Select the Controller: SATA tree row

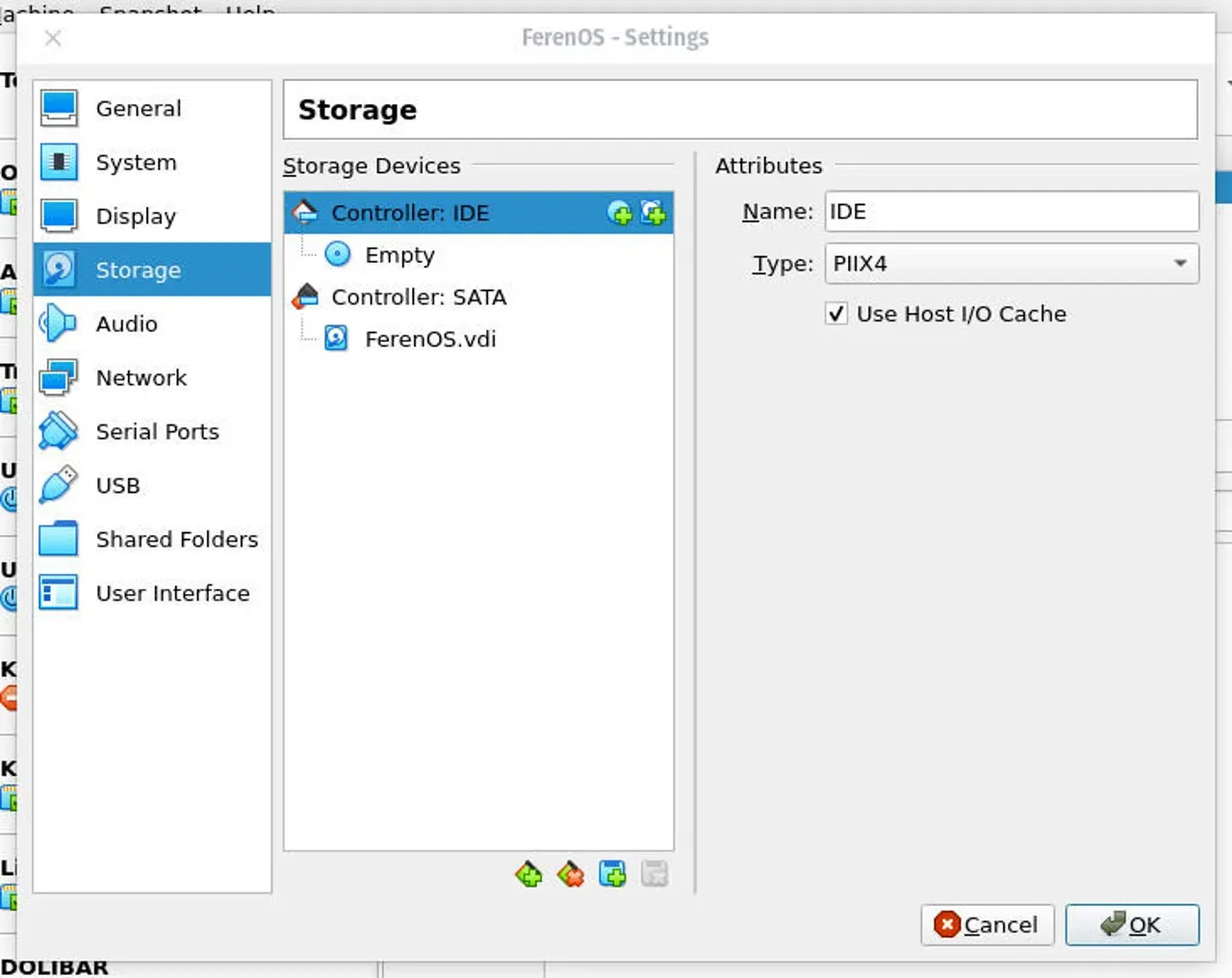[x=478, y=296]
